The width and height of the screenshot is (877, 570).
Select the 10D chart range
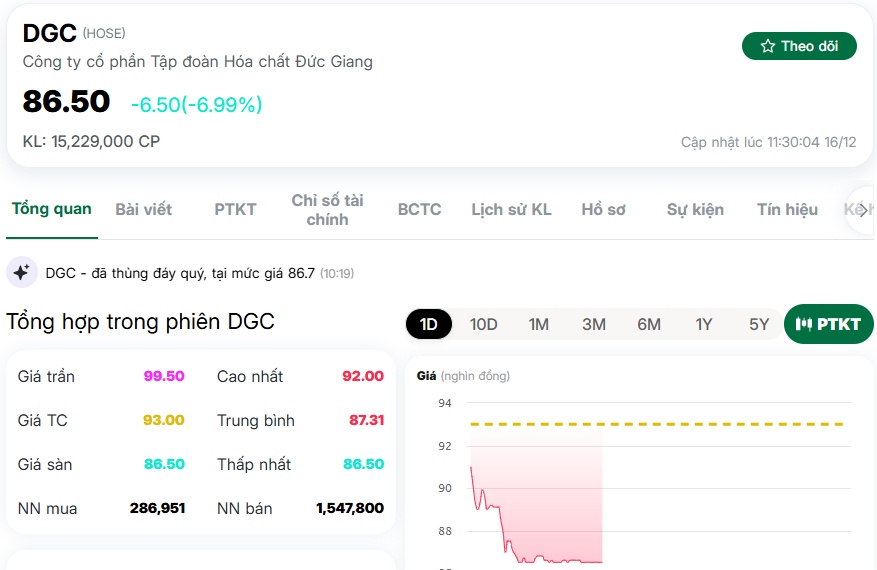[x=483, y=324]
